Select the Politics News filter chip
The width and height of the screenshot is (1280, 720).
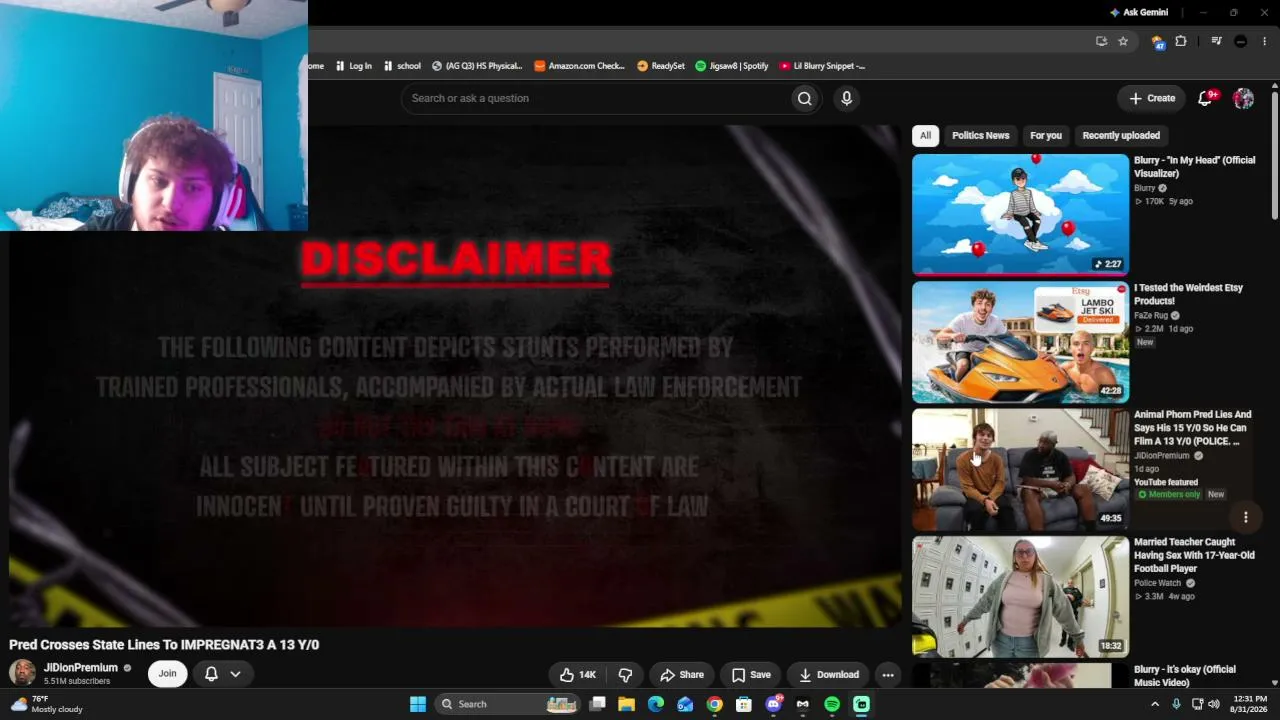pos(980,135)
